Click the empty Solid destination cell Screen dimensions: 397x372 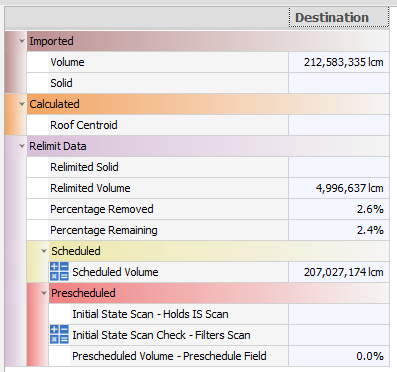[339, 83]
